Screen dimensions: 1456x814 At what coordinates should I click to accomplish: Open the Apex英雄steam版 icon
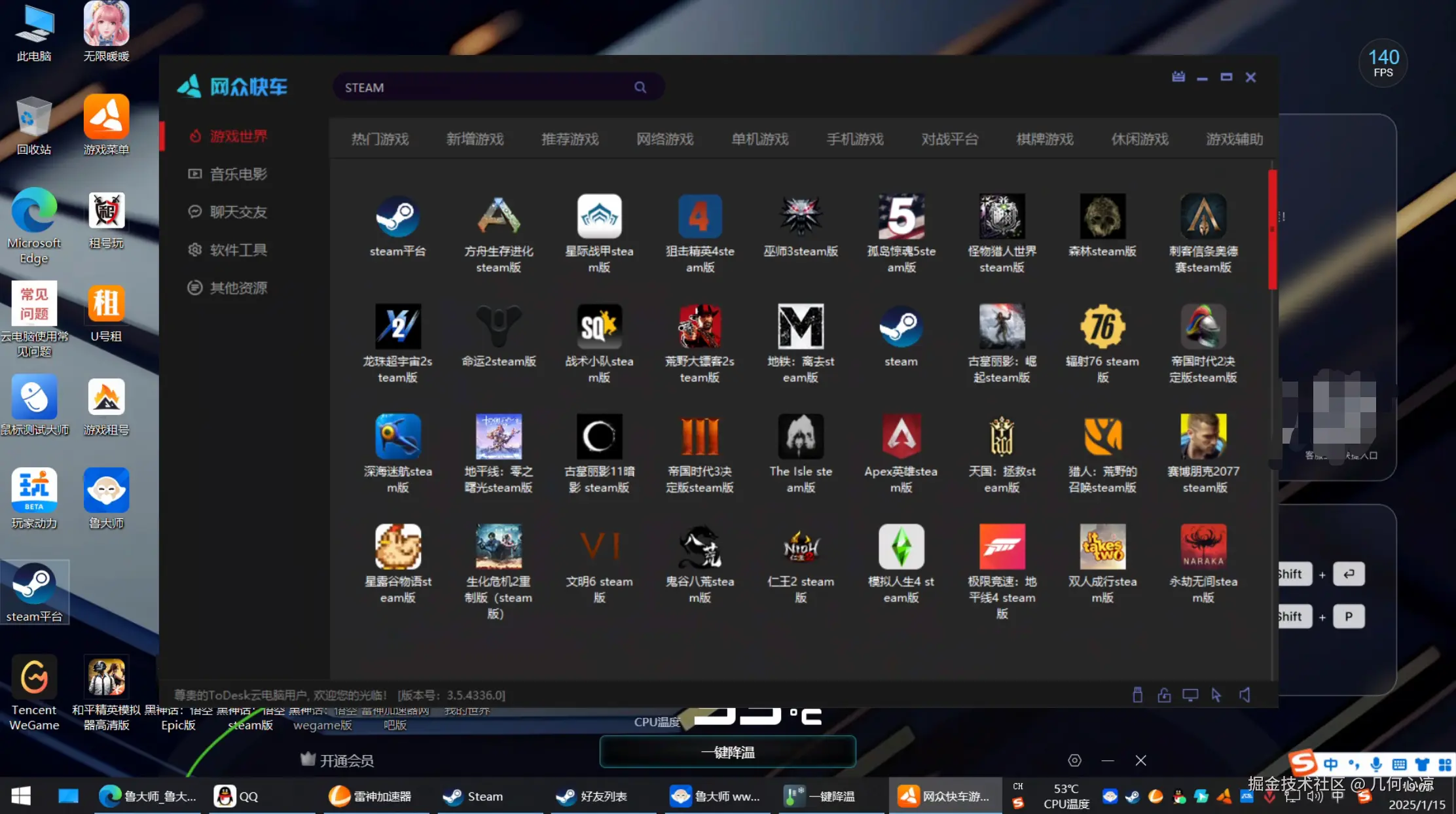pyautogui.click(x=901, y=436)
